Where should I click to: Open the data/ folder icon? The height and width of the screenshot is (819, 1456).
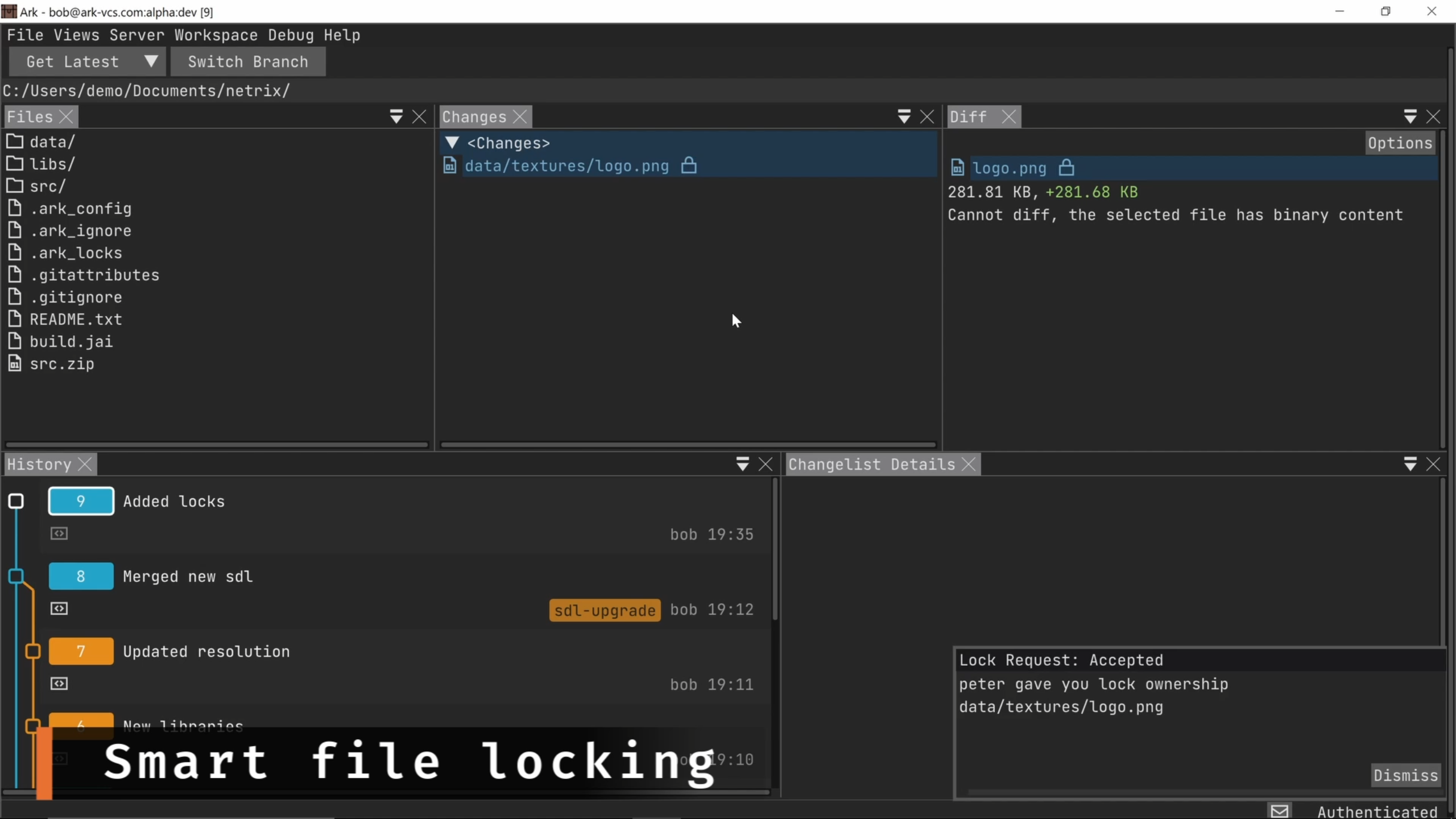(15, 141)
